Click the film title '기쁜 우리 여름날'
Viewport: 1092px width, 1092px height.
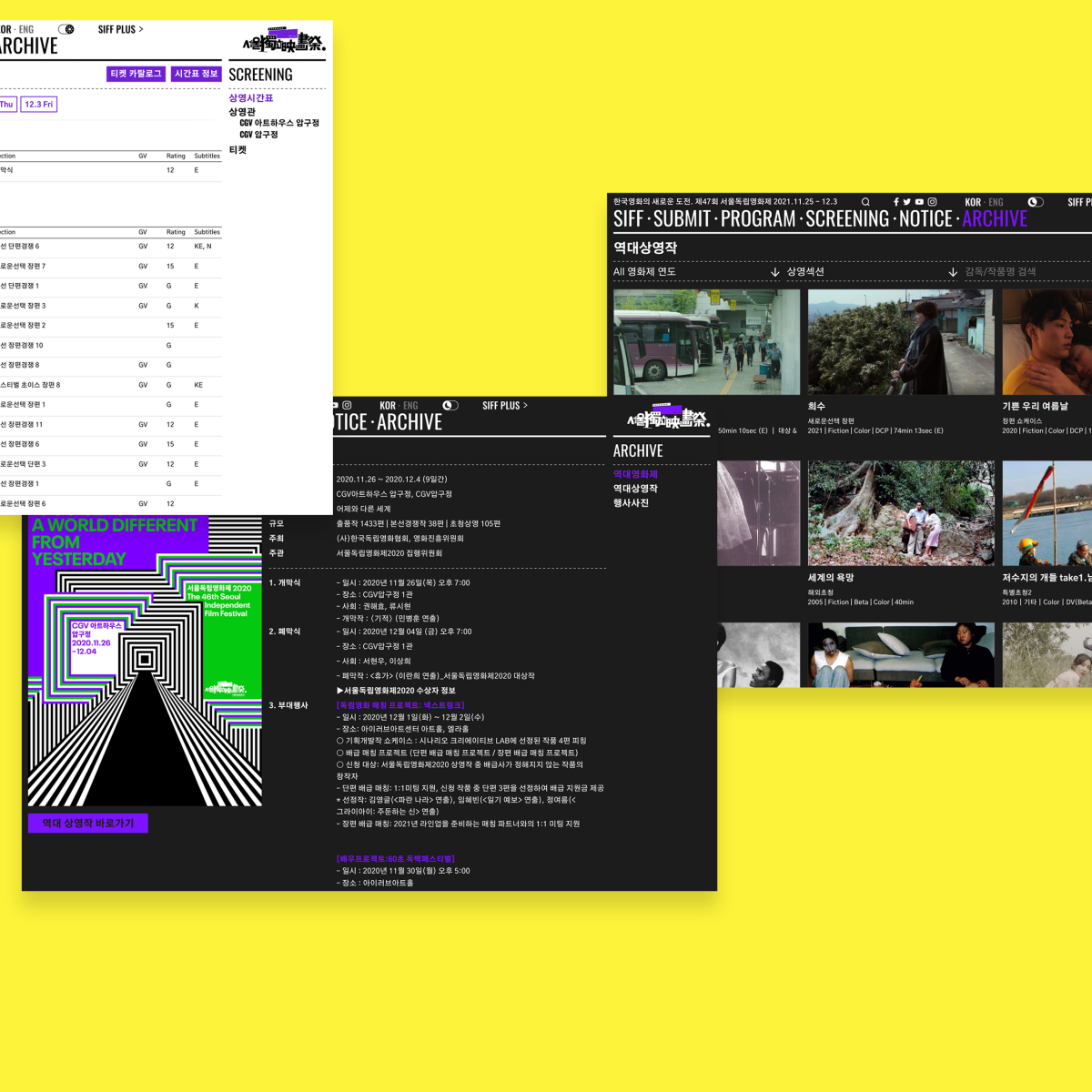(x=1036, y=406)
